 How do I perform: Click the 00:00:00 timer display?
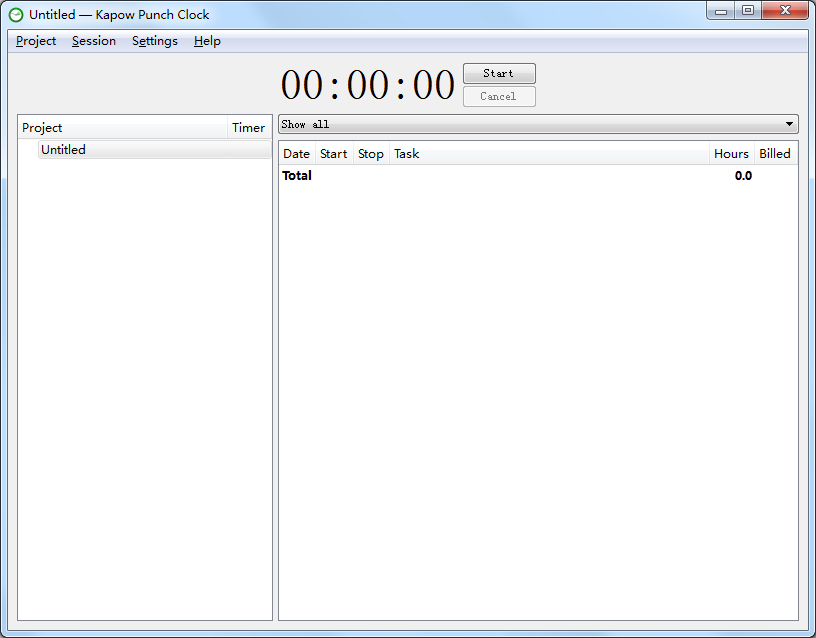(x=367, y=85)
